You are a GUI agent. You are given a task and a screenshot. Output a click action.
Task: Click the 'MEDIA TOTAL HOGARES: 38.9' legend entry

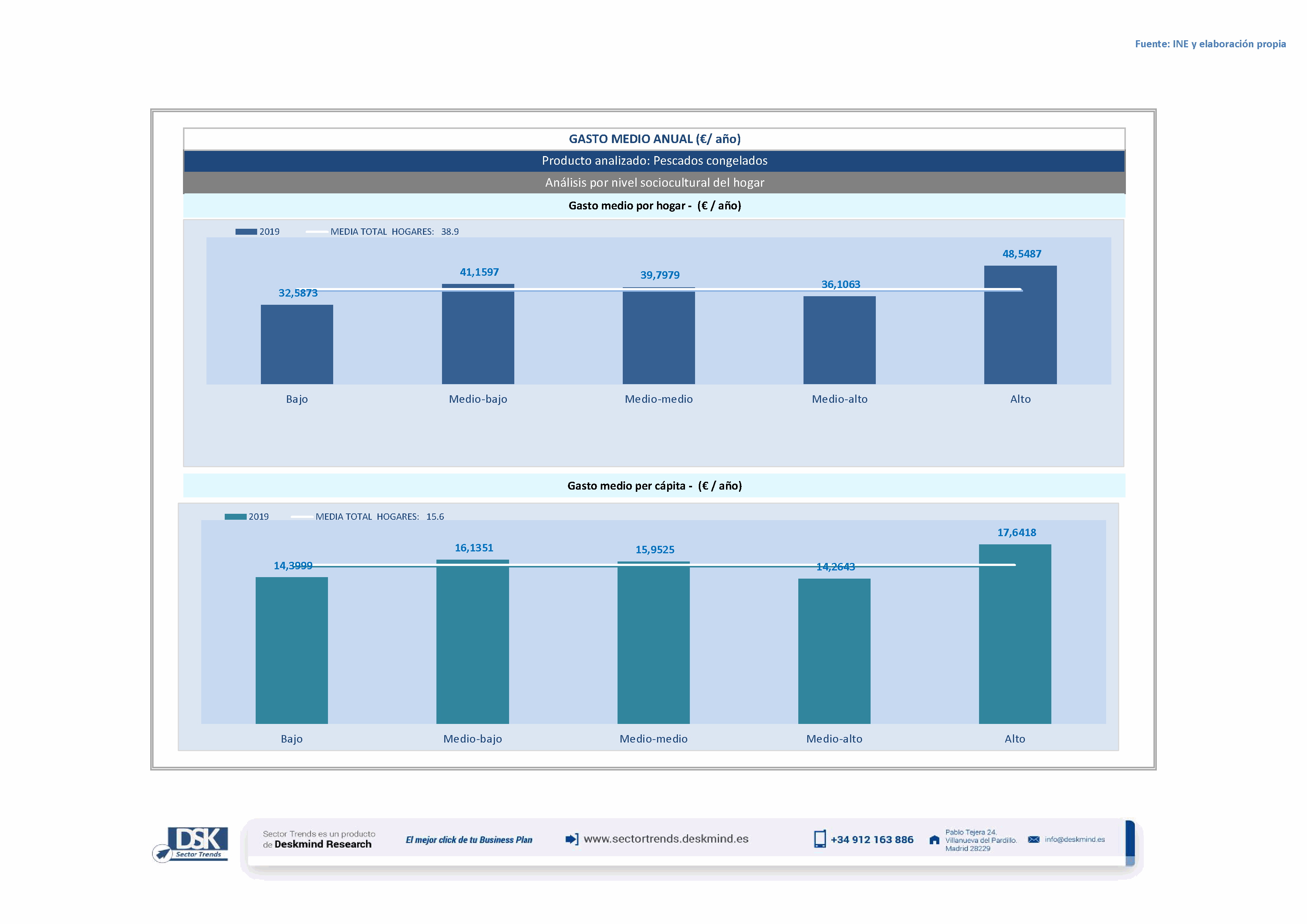click(394, 232)
